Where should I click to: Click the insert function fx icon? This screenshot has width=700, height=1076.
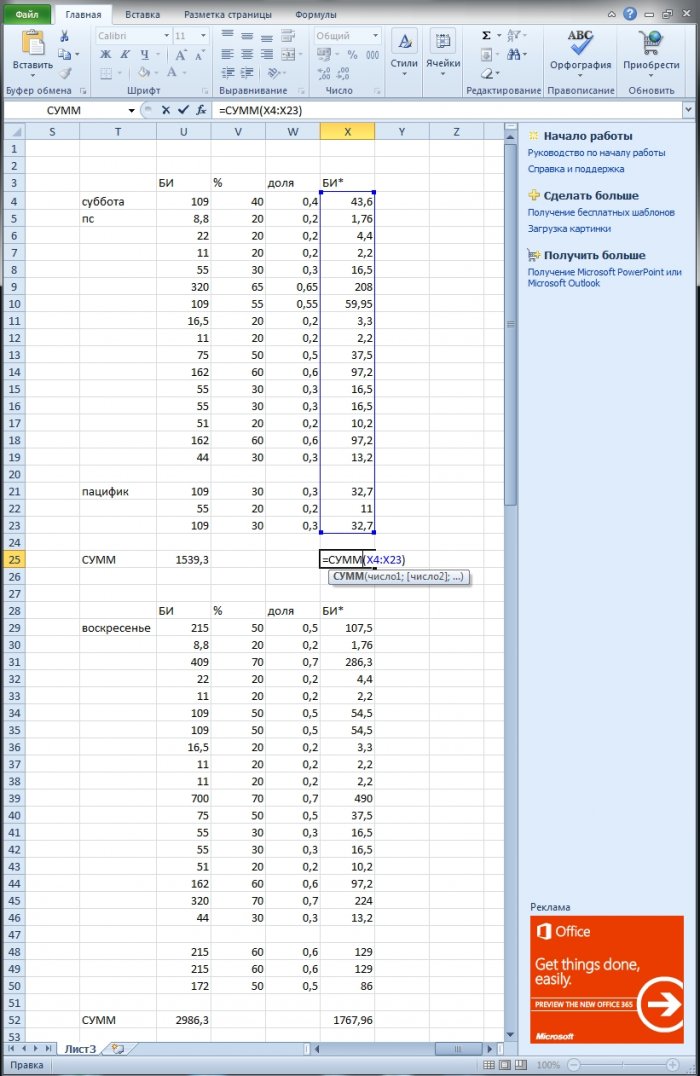[201, 110]
